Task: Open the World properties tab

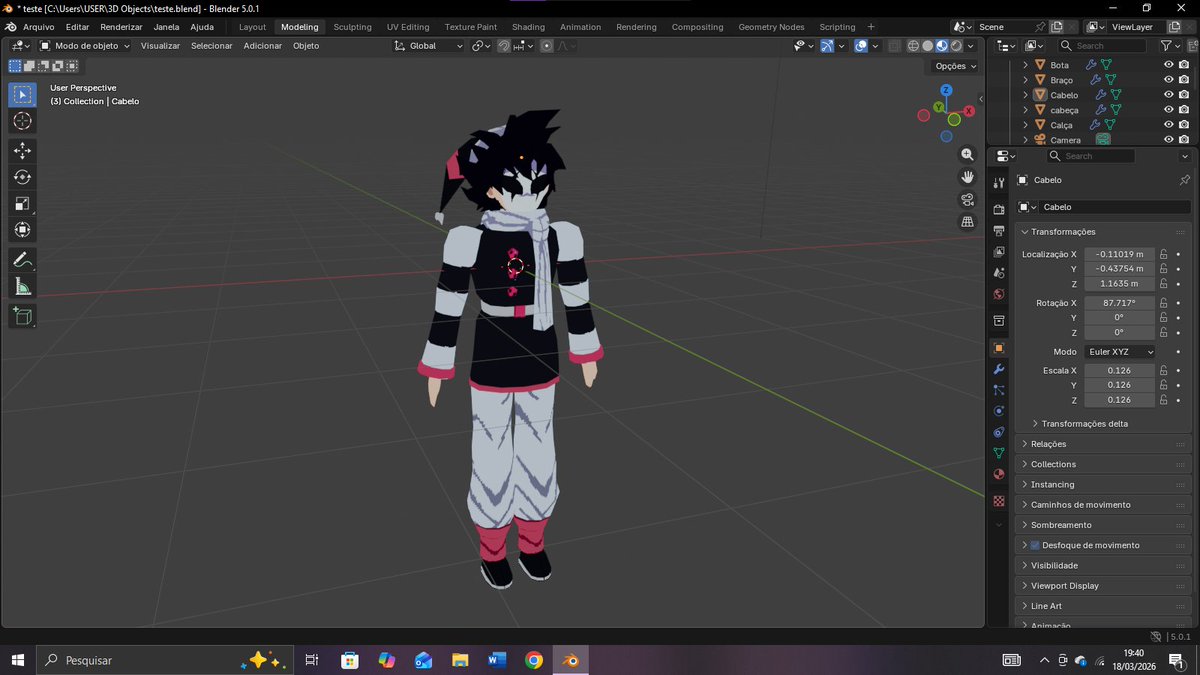Action: (998, 294)
